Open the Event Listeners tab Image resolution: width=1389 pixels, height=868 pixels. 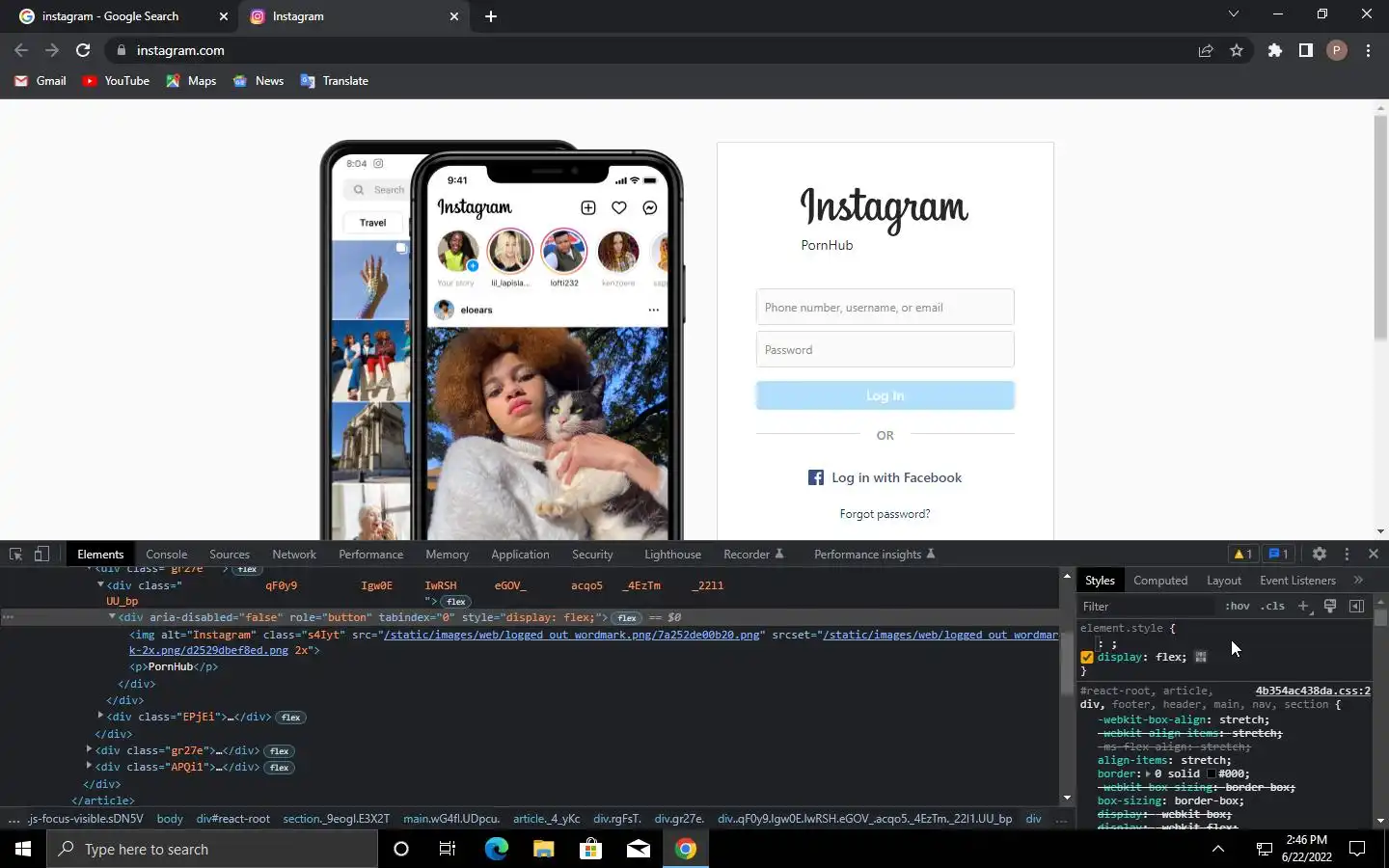tap(1297, 580)
